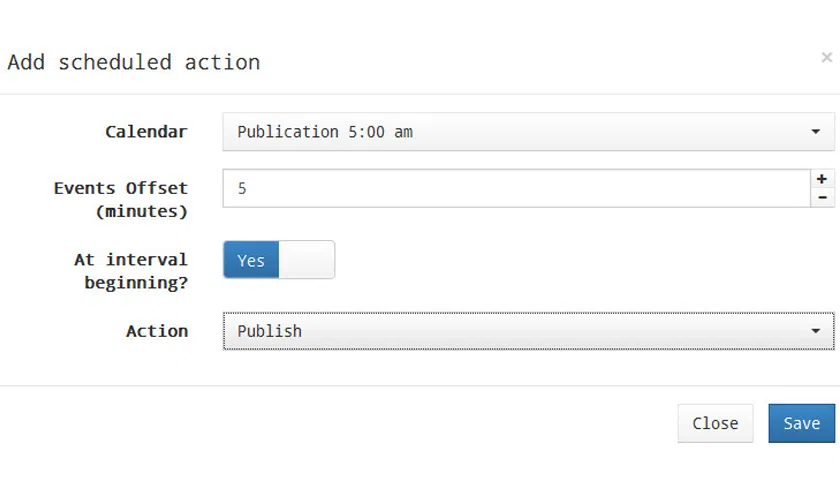Open the dropdown showing Publish
This screenshot has height=500, width=840.
point(528,331)
